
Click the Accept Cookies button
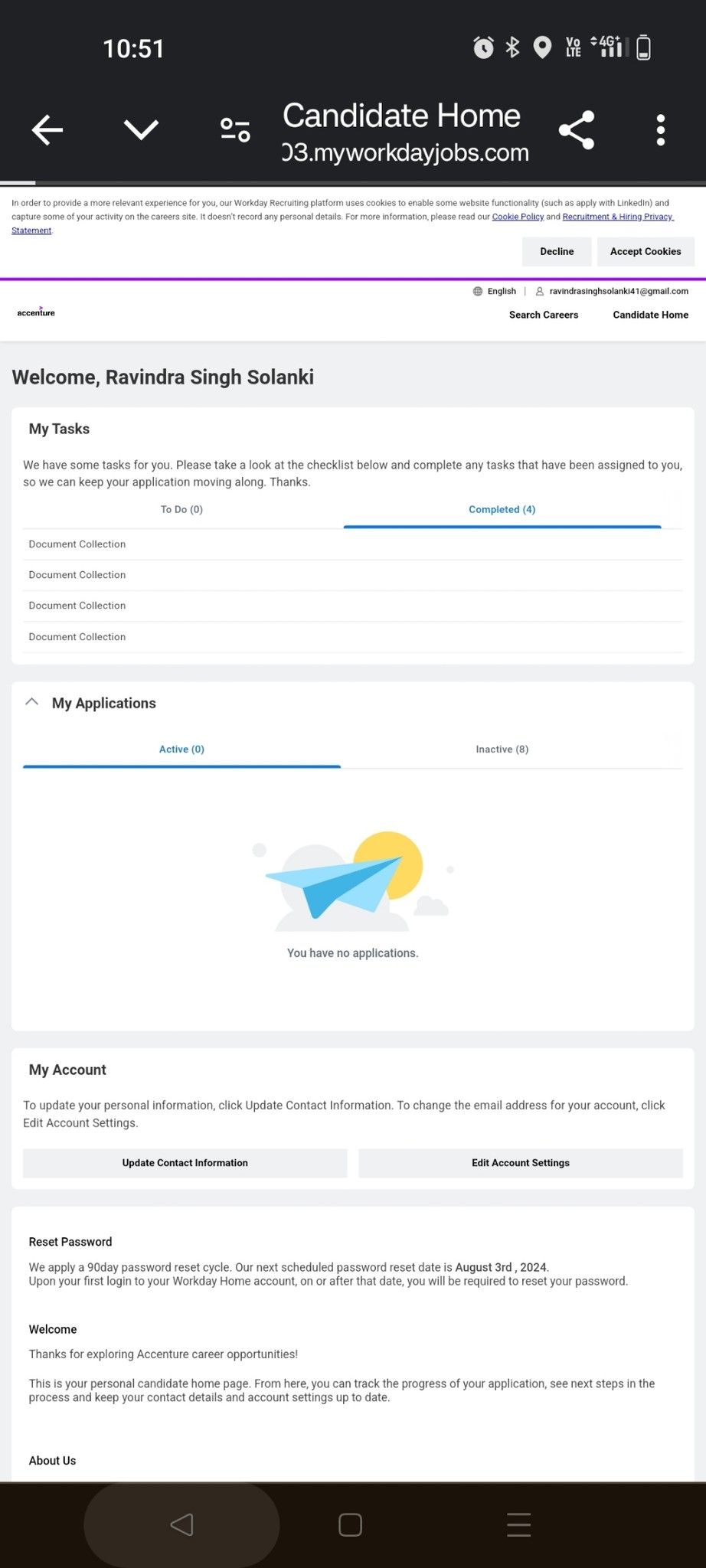coord(646,251)
